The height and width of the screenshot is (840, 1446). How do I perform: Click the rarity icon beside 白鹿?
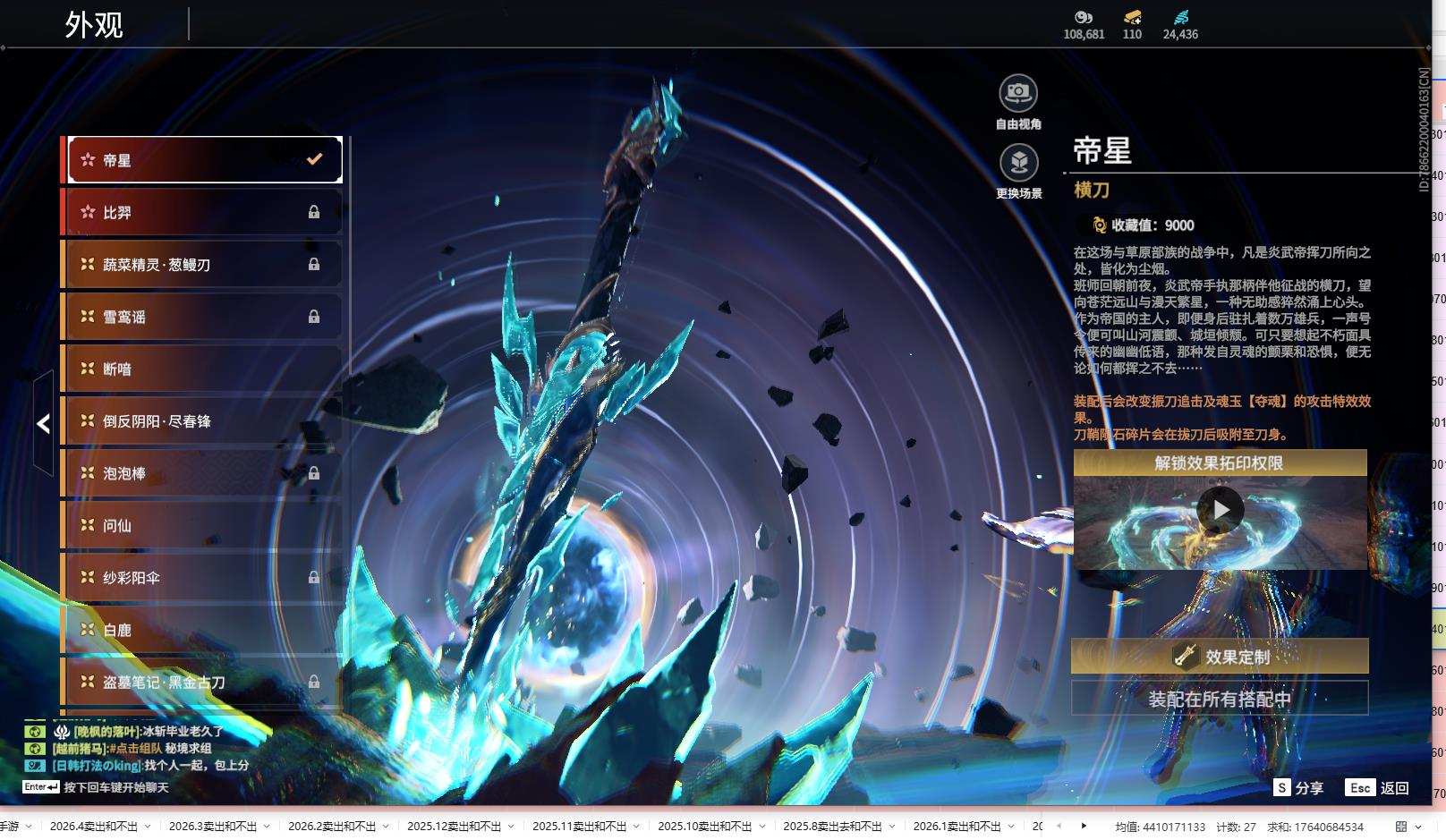click(x=88, y=629)
